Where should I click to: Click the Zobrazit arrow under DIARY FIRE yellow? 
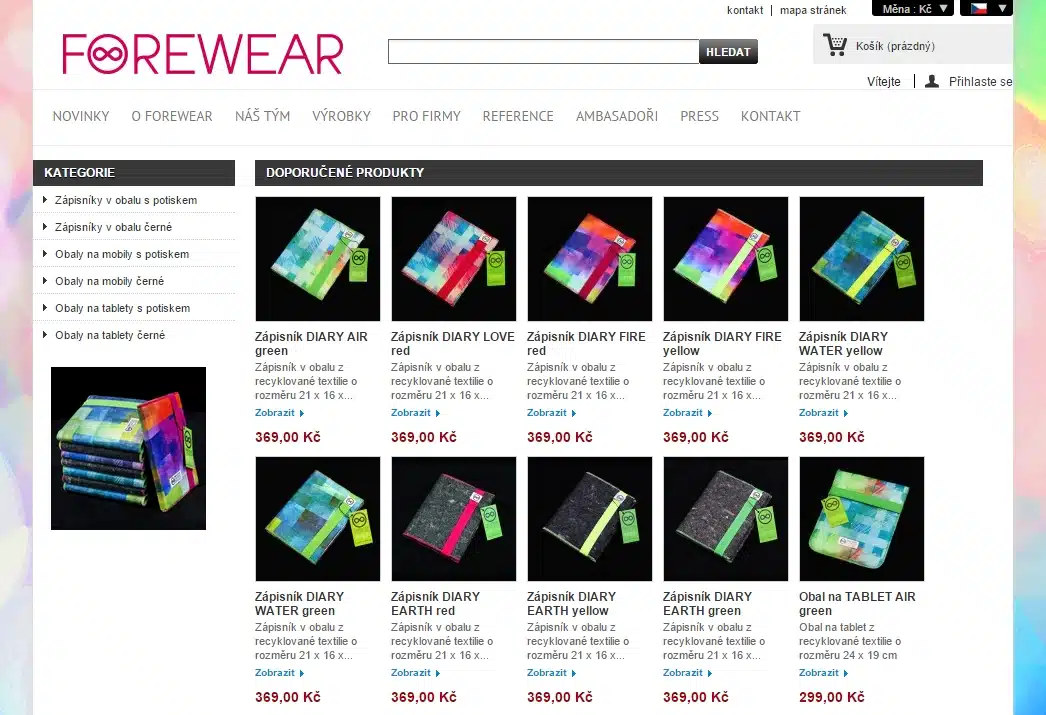[710, 414]
